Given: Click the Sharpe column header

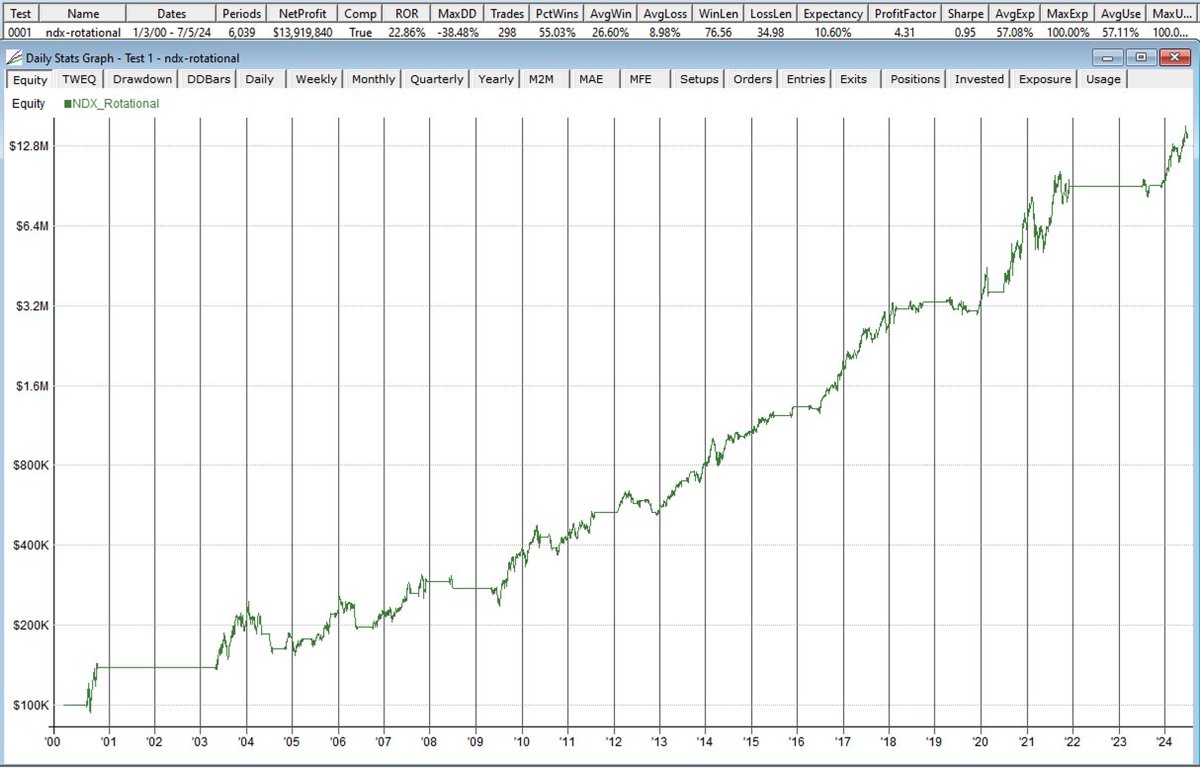Looking at the screenshot, I should [x=965, y=13].
